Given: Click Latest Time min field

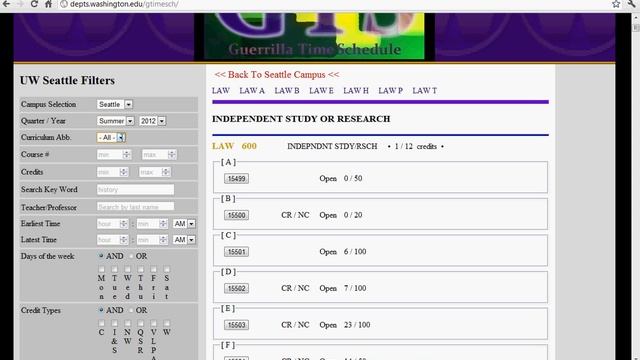Looking at the screenshot, I should coord(152,240).
